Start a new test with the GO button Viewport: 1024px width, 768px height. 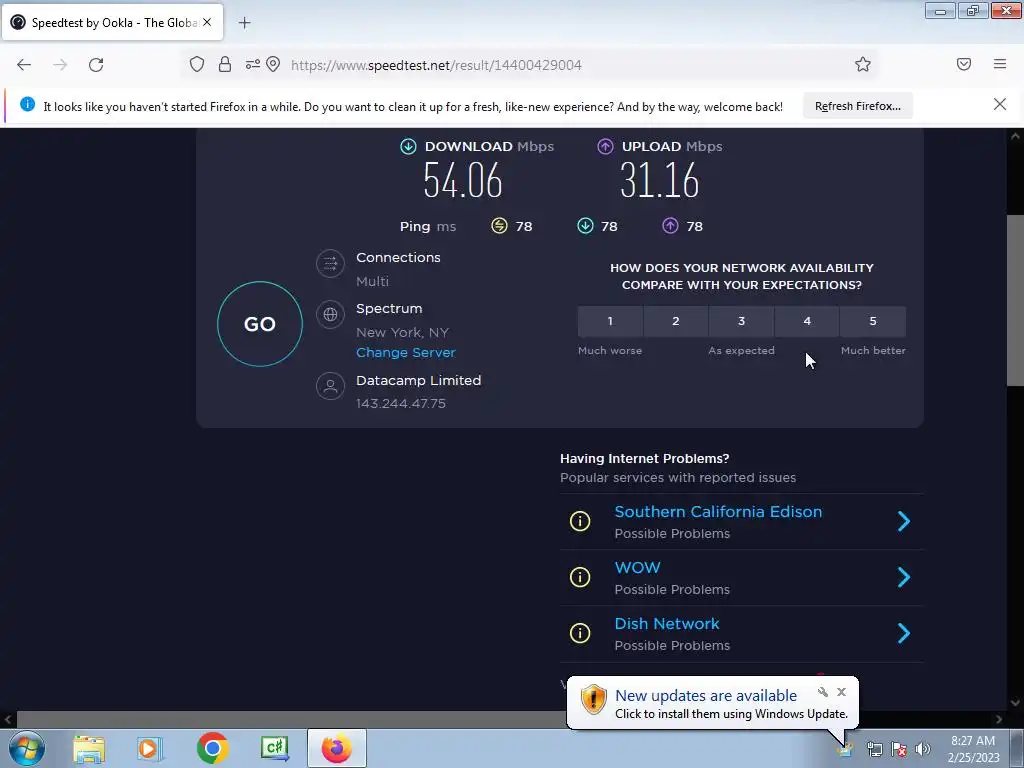(260, 324)
